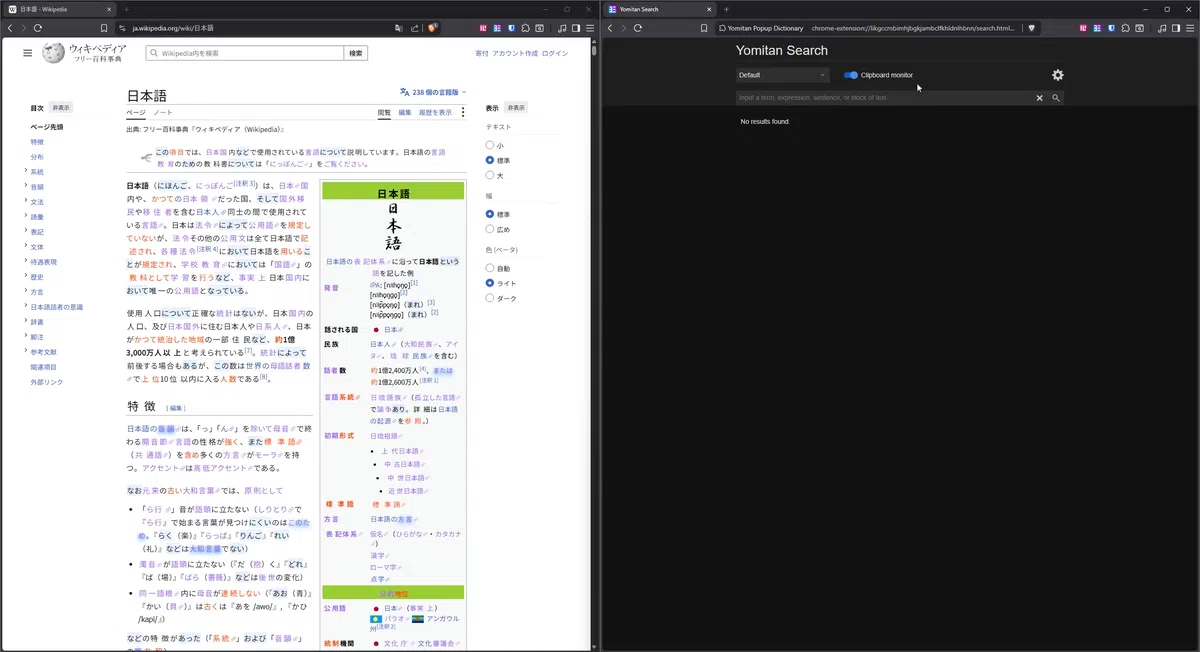
Task: Open the browser menu in Yomitan window
Action: [1190, 28]
